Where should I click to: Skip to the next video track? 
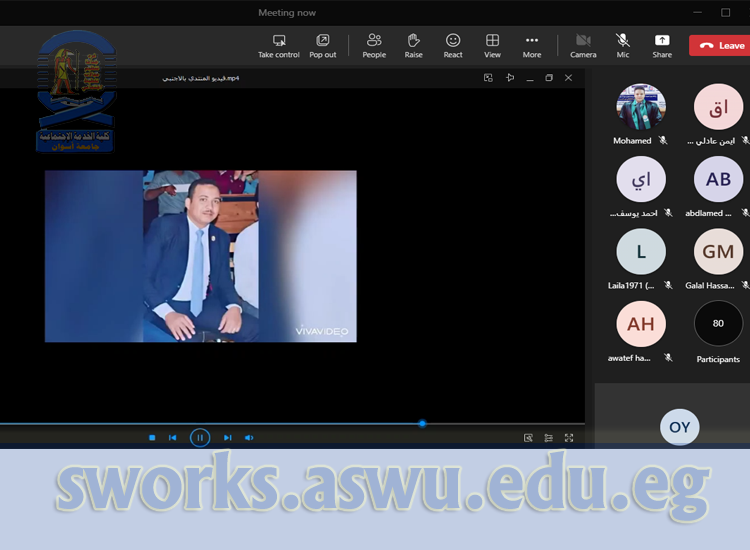[x=228, y=437]
